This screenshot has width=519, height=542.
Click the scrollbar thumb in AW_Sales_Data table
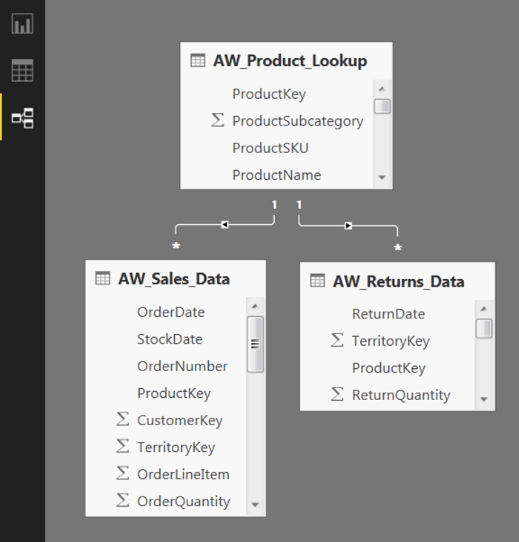256,344
